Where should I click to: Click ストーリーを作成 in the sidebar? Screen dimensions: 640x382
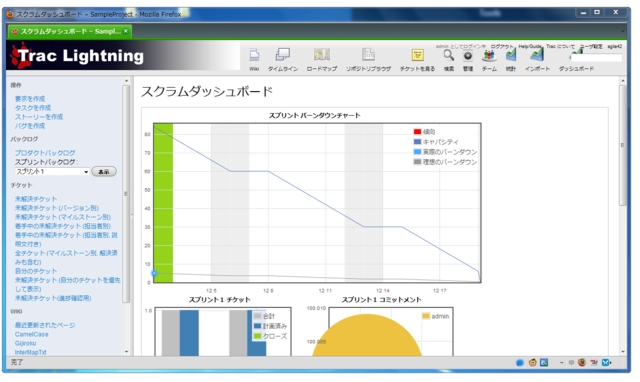[39, 117]
